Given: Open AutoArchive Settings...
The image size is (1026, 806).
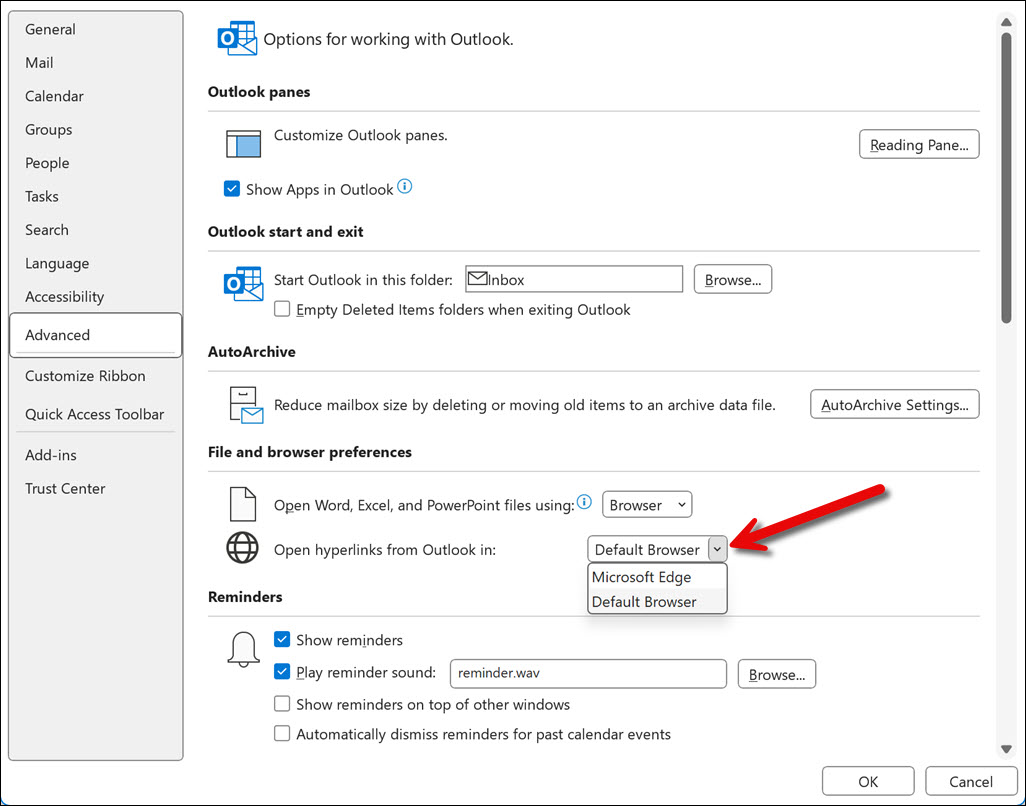Looking at the screenshot, I should point(894,404).
